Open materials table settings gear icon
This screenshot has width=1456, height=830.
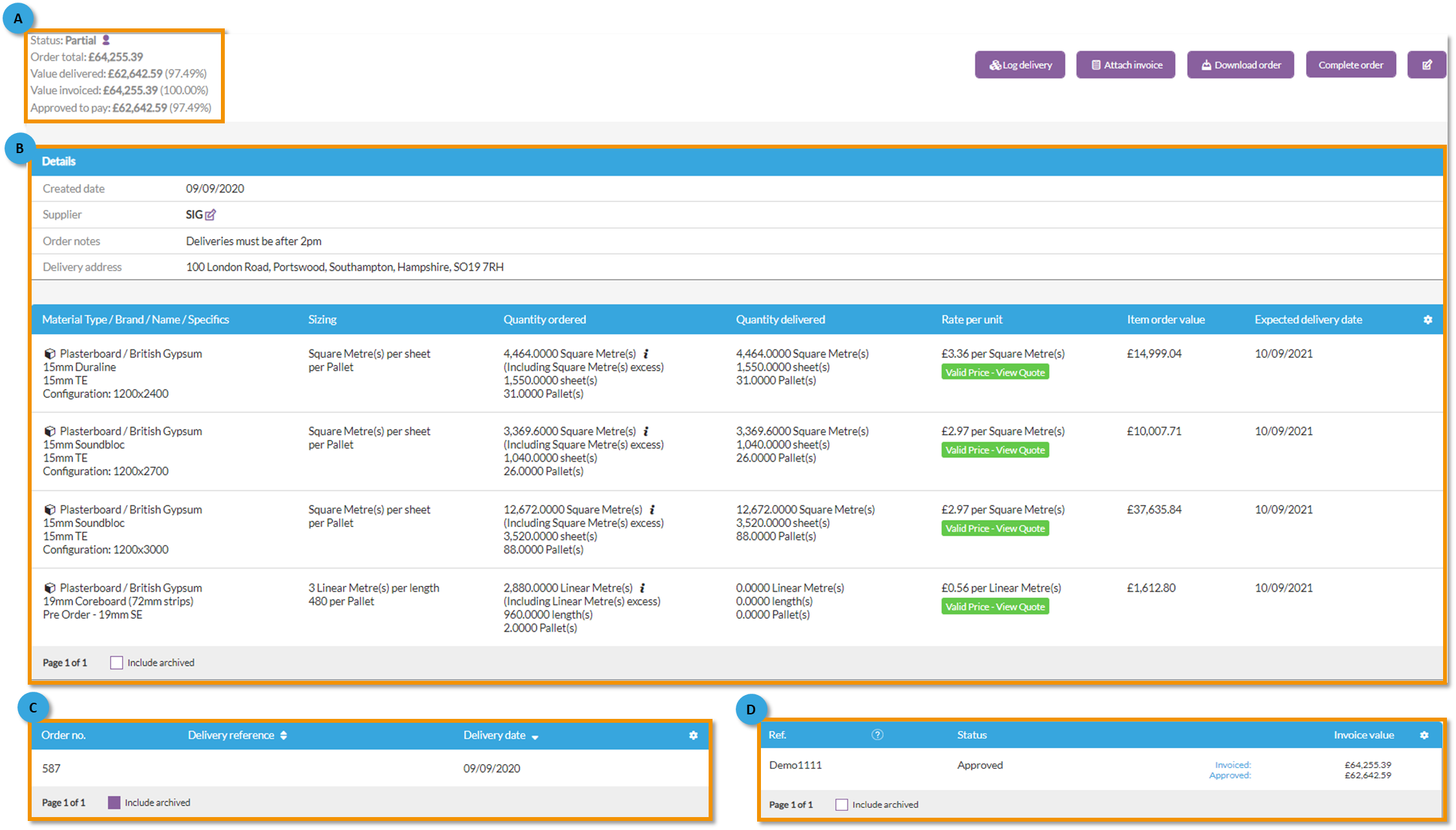tap(1428, 320)
